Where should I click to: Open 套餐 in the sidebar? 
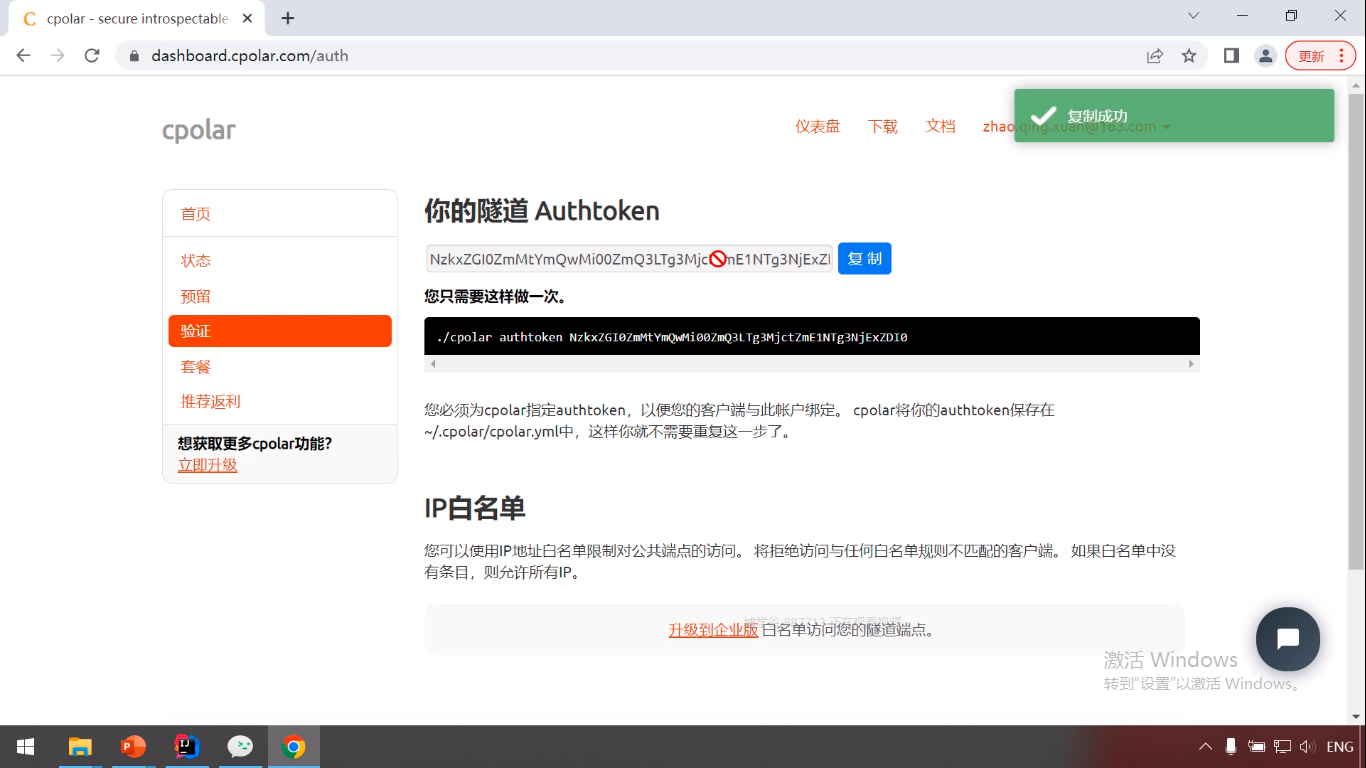pos(196,367)
